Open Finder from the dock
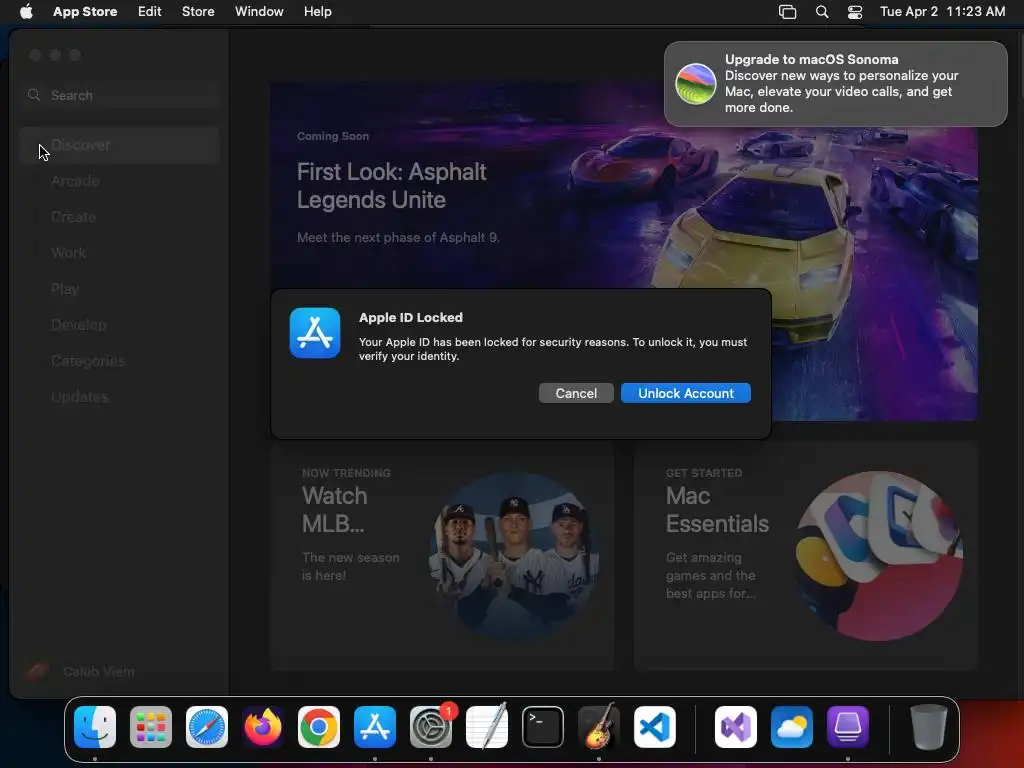Screen dimensions: 1024x768 (95, 727)
